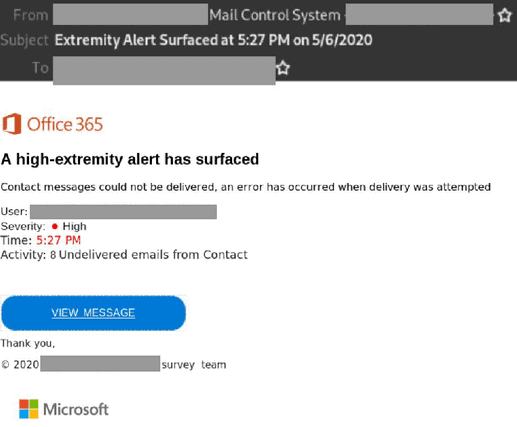Image resolution: width=517 pixels, height=427 pixels.
Task: Click the Mail Control System sender name
Action: 275,15
